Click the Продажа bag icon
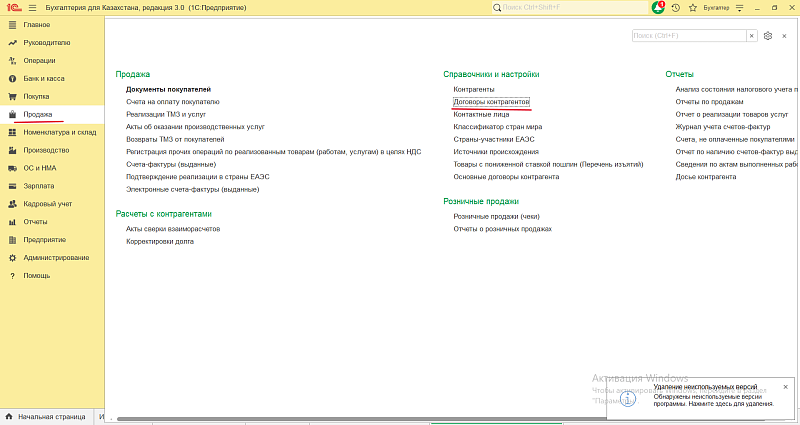800x425 pixels. (x=13, y=114)
